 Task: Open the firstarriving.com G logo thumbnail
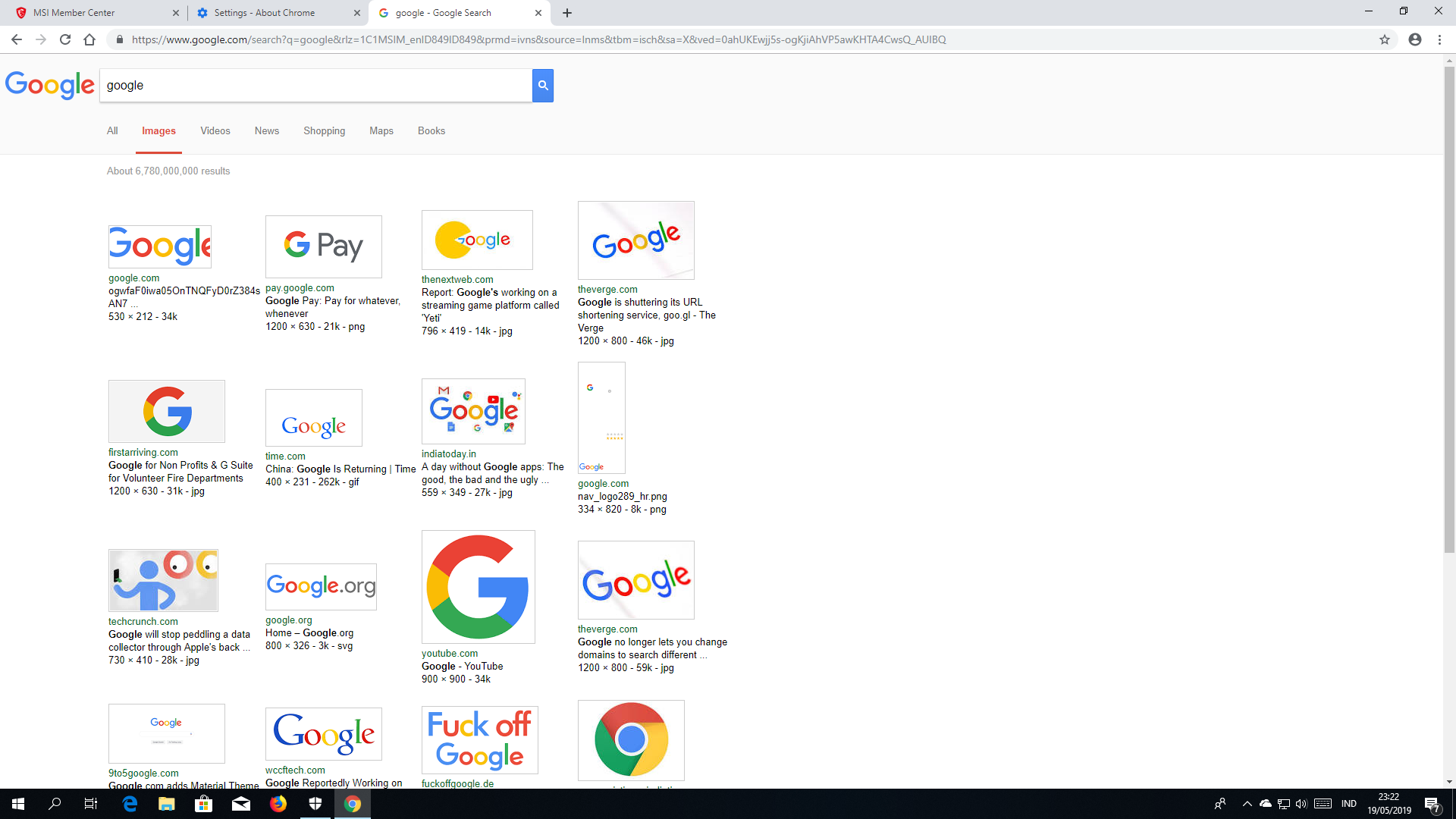tap(167, 411)
